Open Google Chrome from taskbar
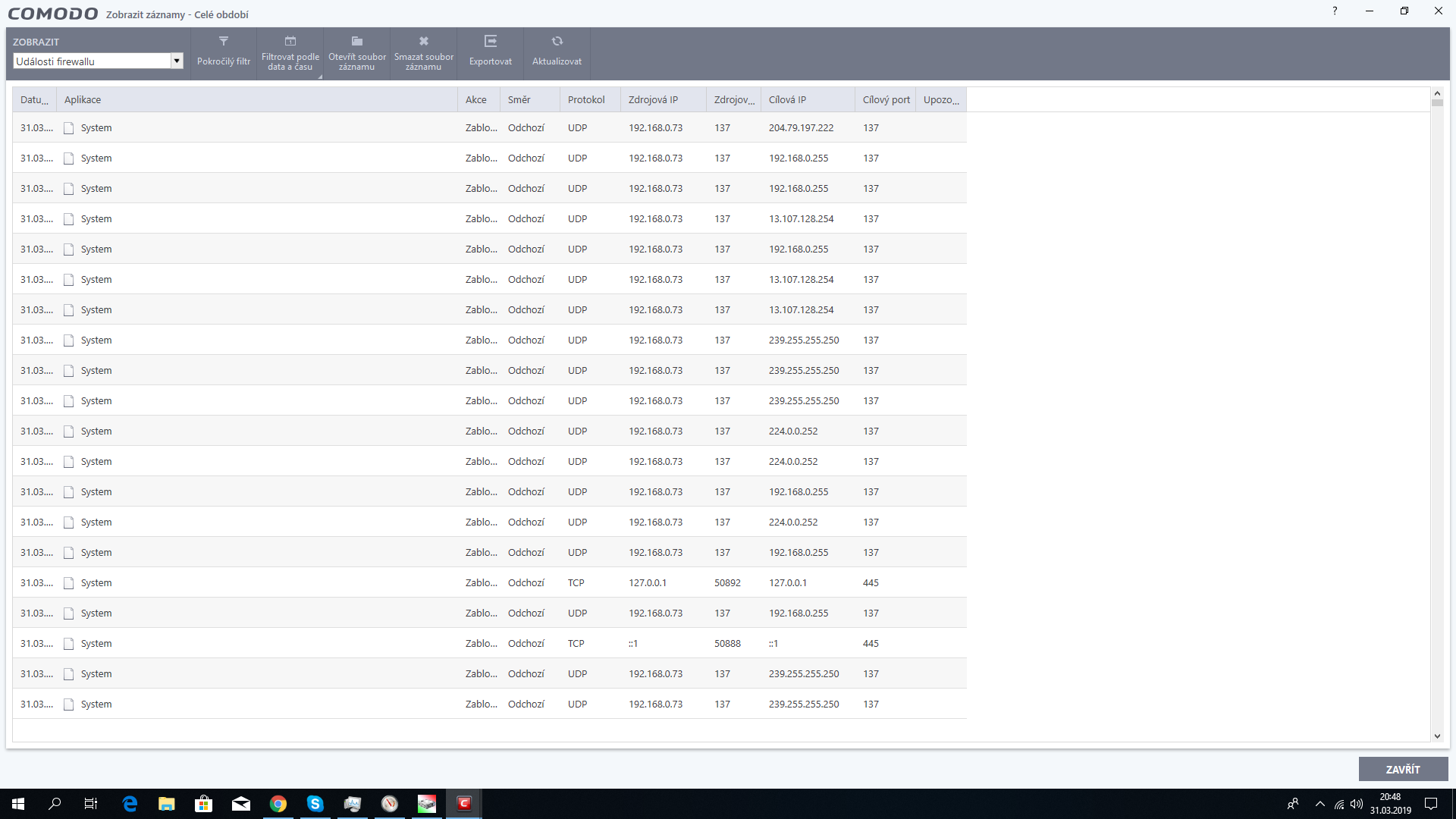This screenshot has width=1456, height=819. tap(278, 804)
